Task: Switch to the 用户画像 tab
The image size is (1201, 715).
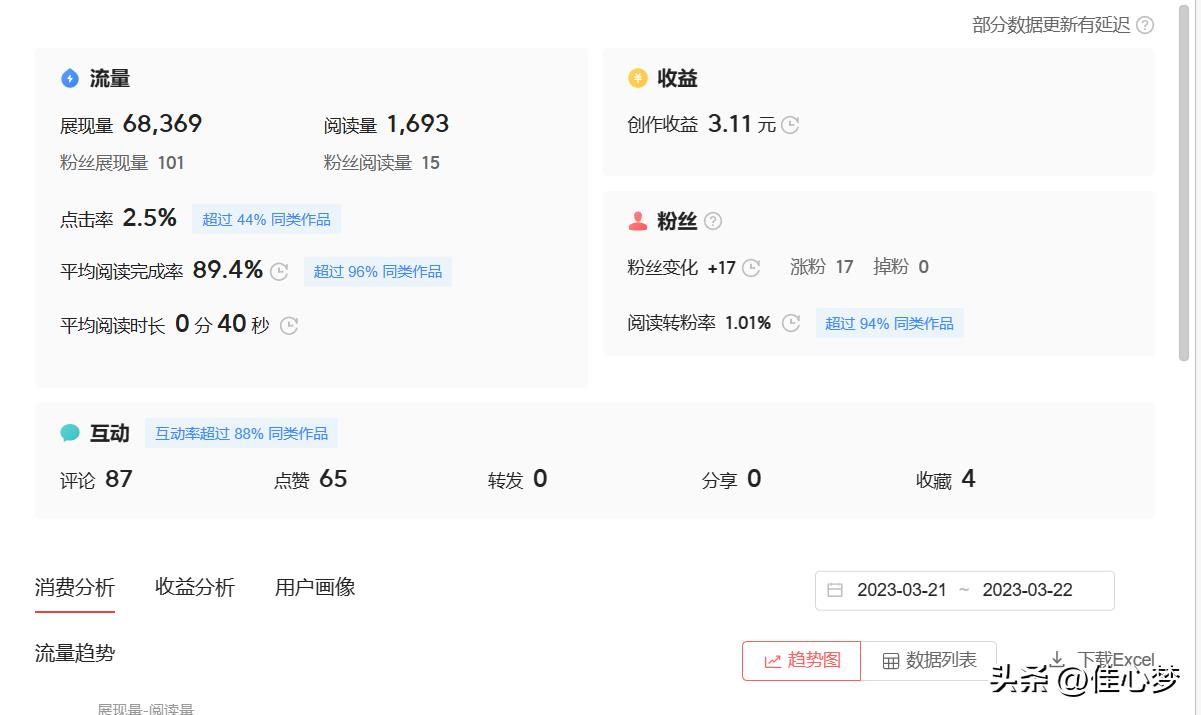Action: 315,587
